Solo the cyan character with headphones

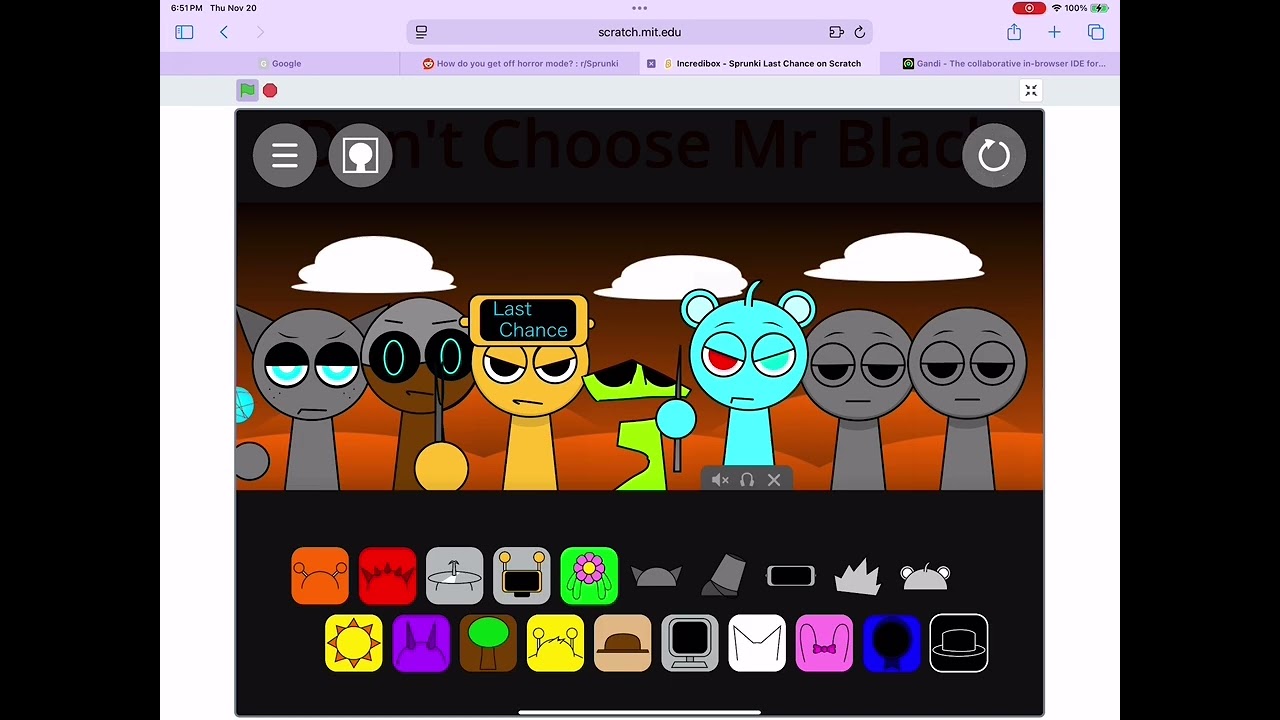point(747,480)
